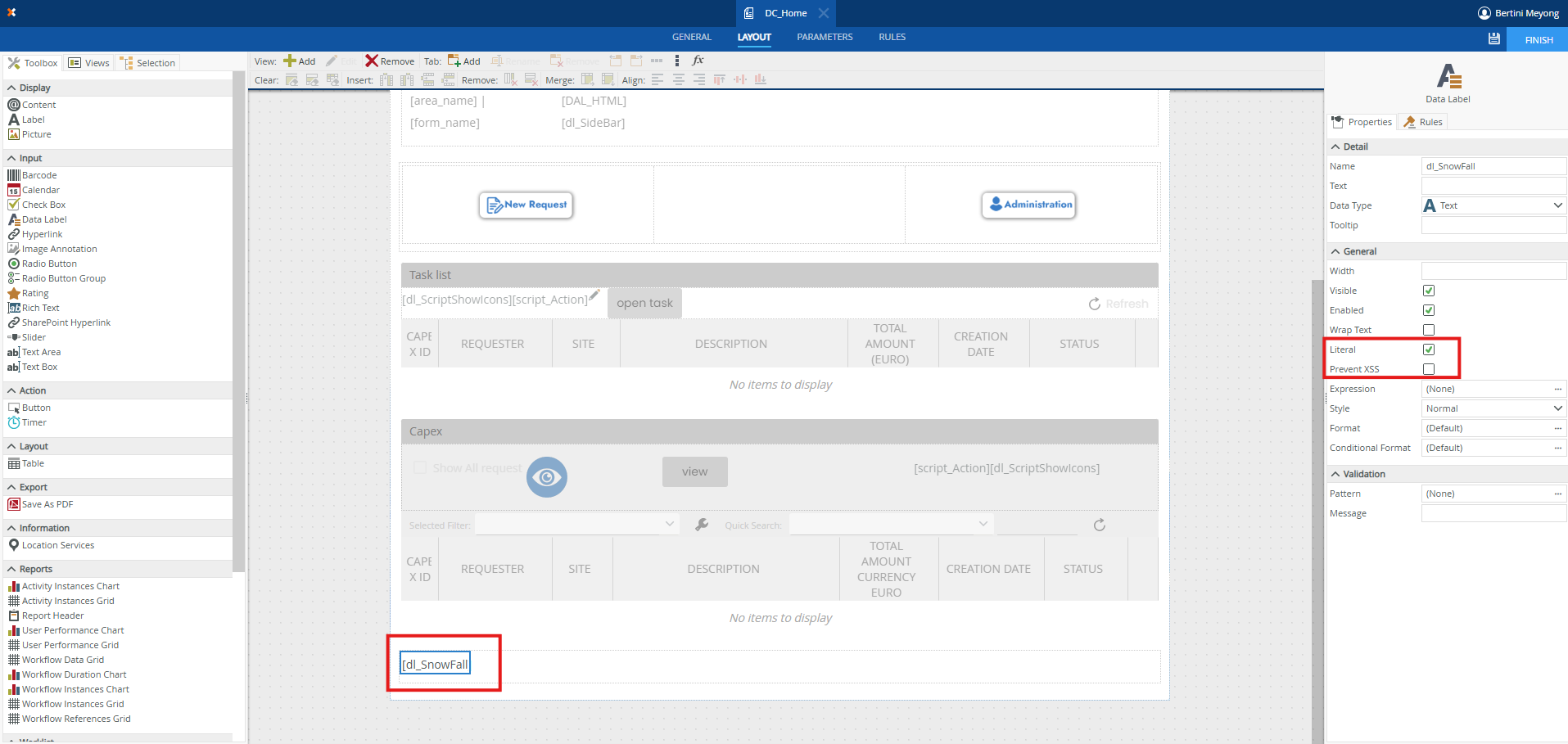Click the save icon next to Finish
Image resolution: width=1568 pixels, height=744 pixels.
click(1493, 39)
